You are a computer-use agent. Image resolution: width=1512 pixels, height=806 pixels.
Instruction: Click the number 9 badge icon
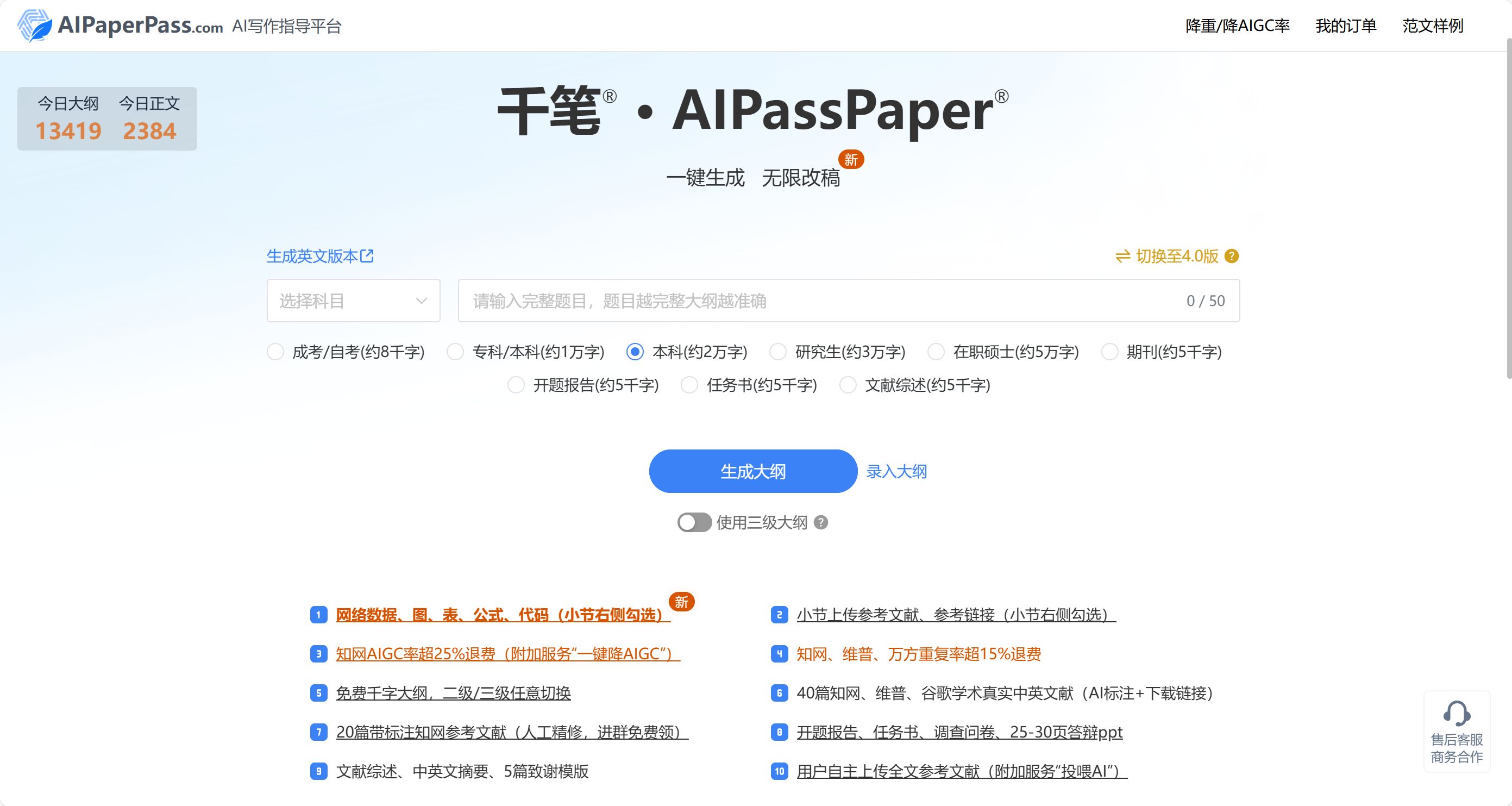(x=319, y=771)
